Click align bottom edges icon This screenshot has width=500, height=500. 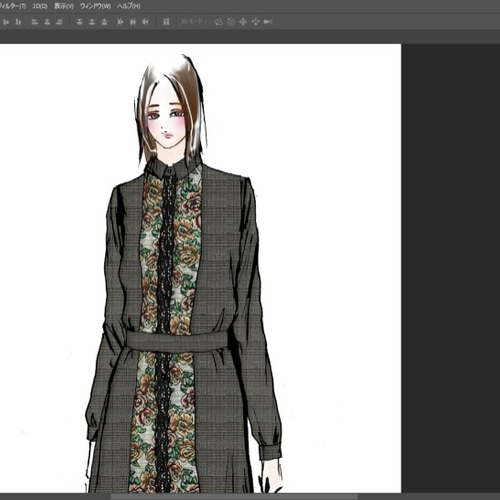(18, 22)
